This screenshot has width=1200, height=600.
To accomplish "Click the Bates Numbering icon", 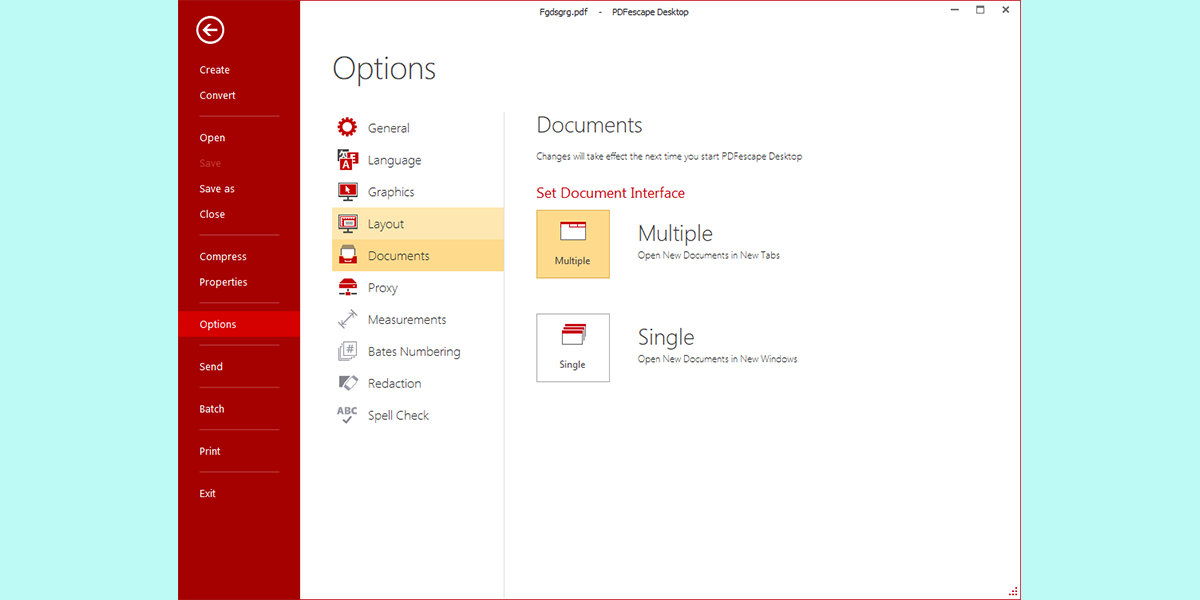I will 347,352.
